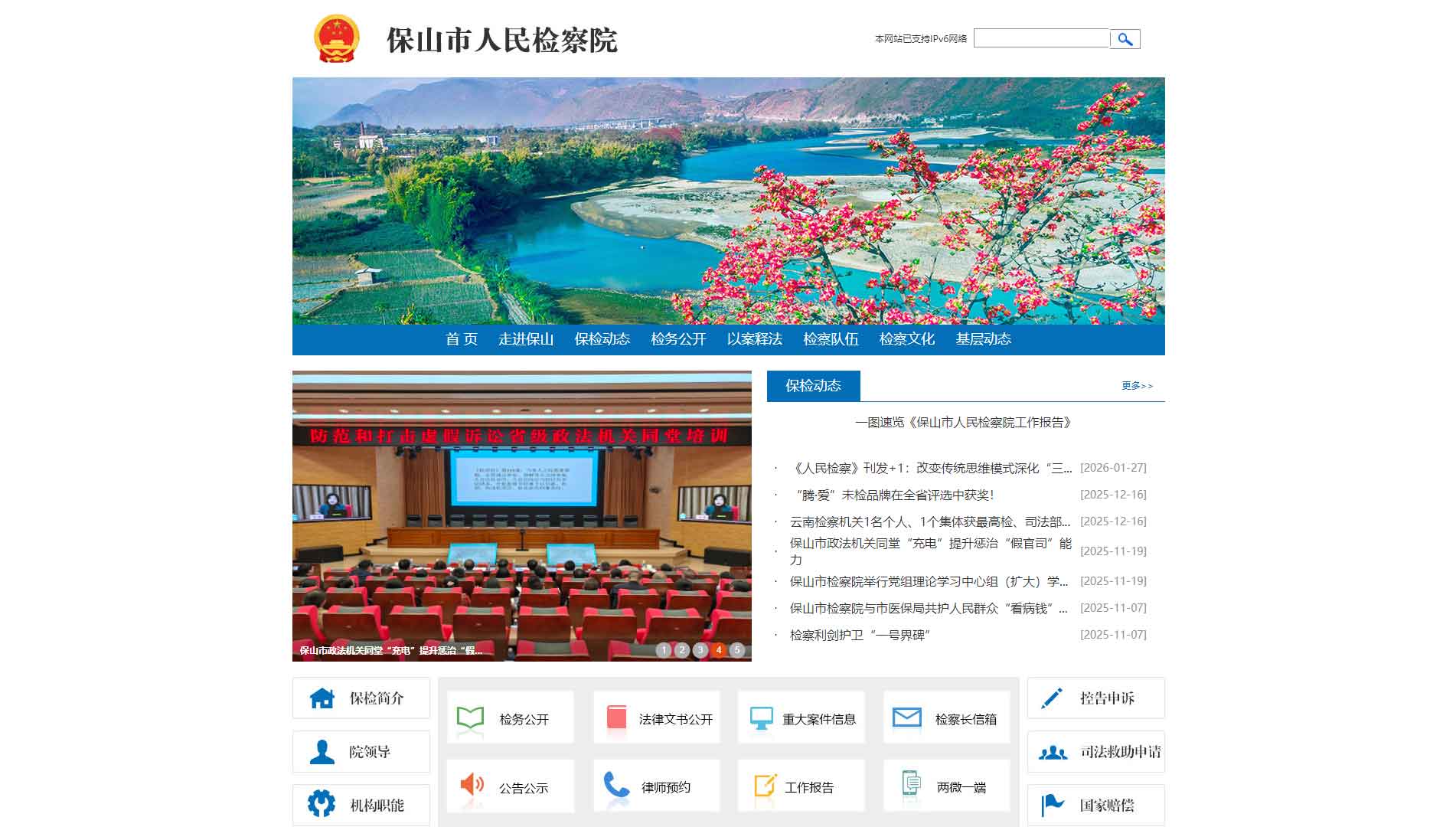Click the speaker icon for 公告公示
Image resolution: width=1456 pixels, height=827 pixels.
[472, 784]
